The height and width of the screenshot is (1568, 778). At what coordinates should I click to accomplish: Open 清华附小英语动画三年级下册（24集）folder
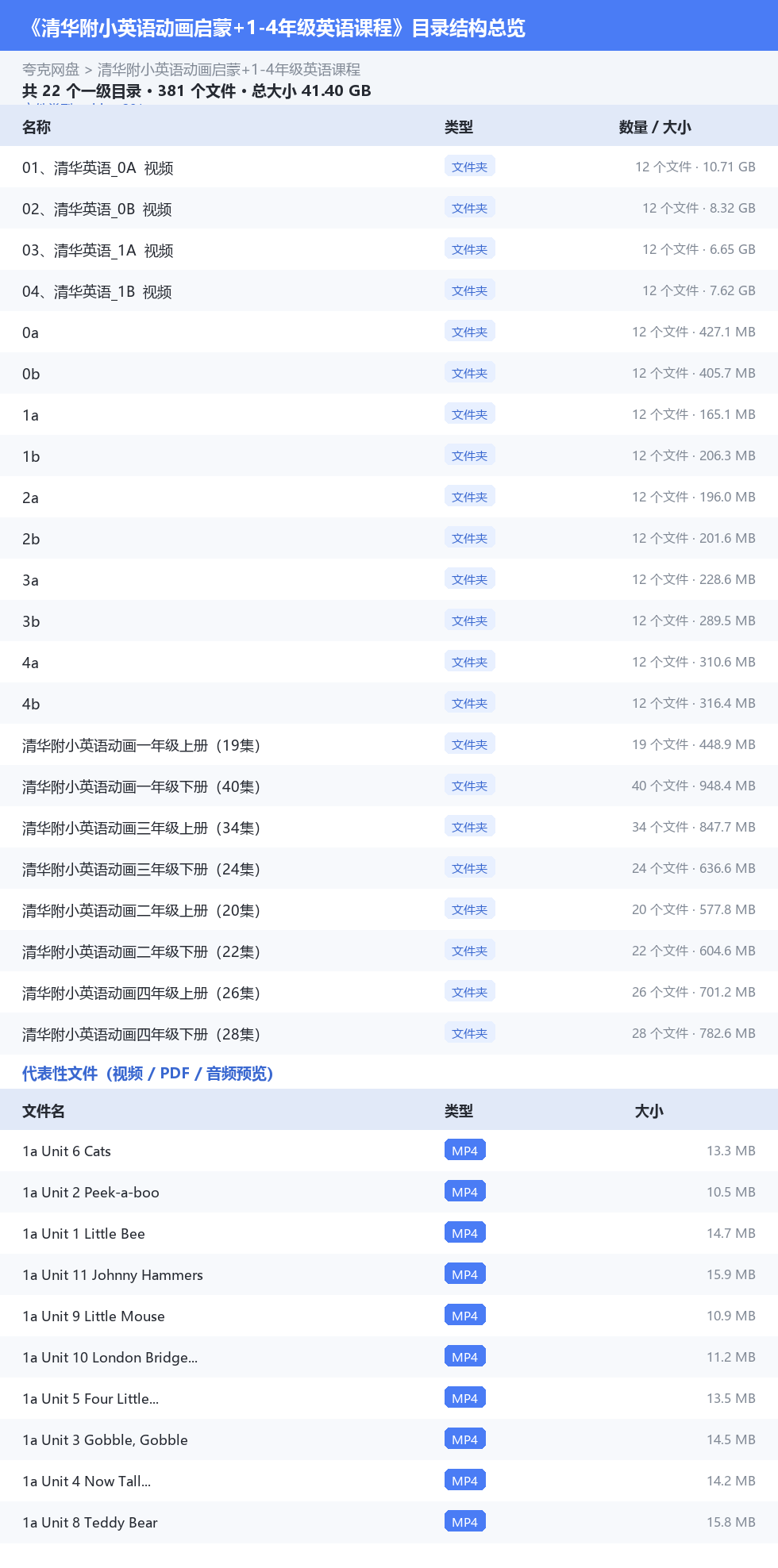(x=141, y=869)
